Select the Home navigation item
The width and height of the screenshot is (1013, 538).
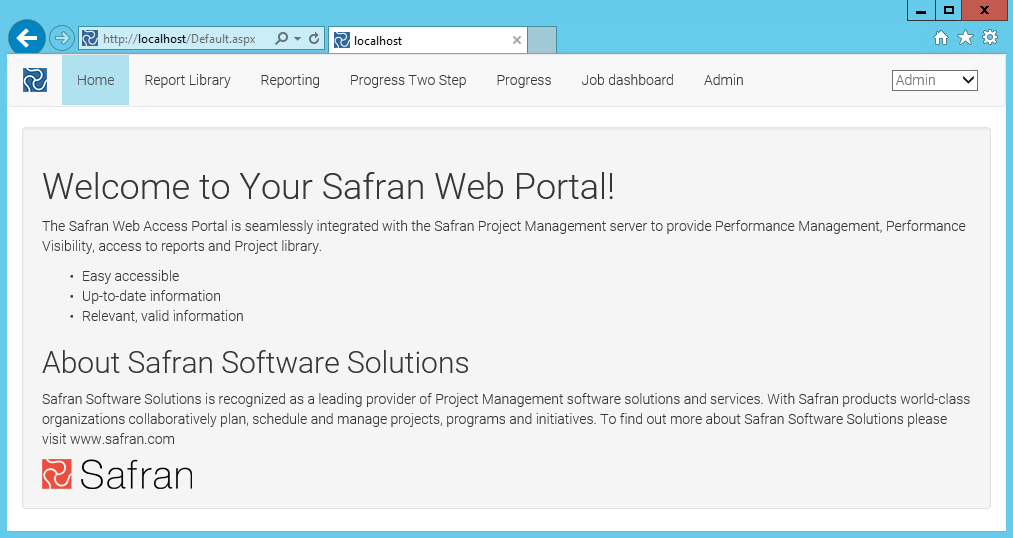coord(95,80)
